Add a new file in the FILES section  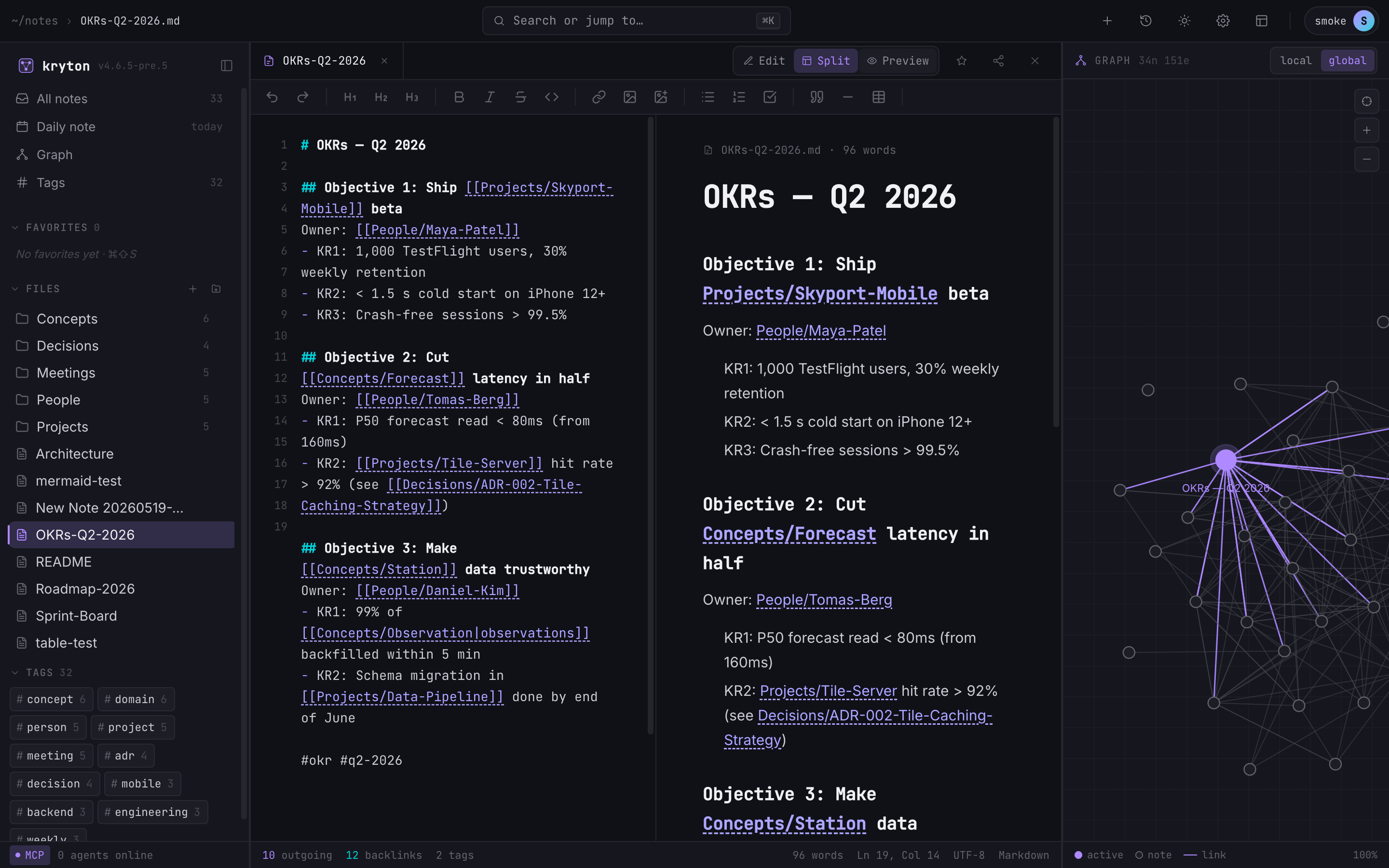(193, 289)
